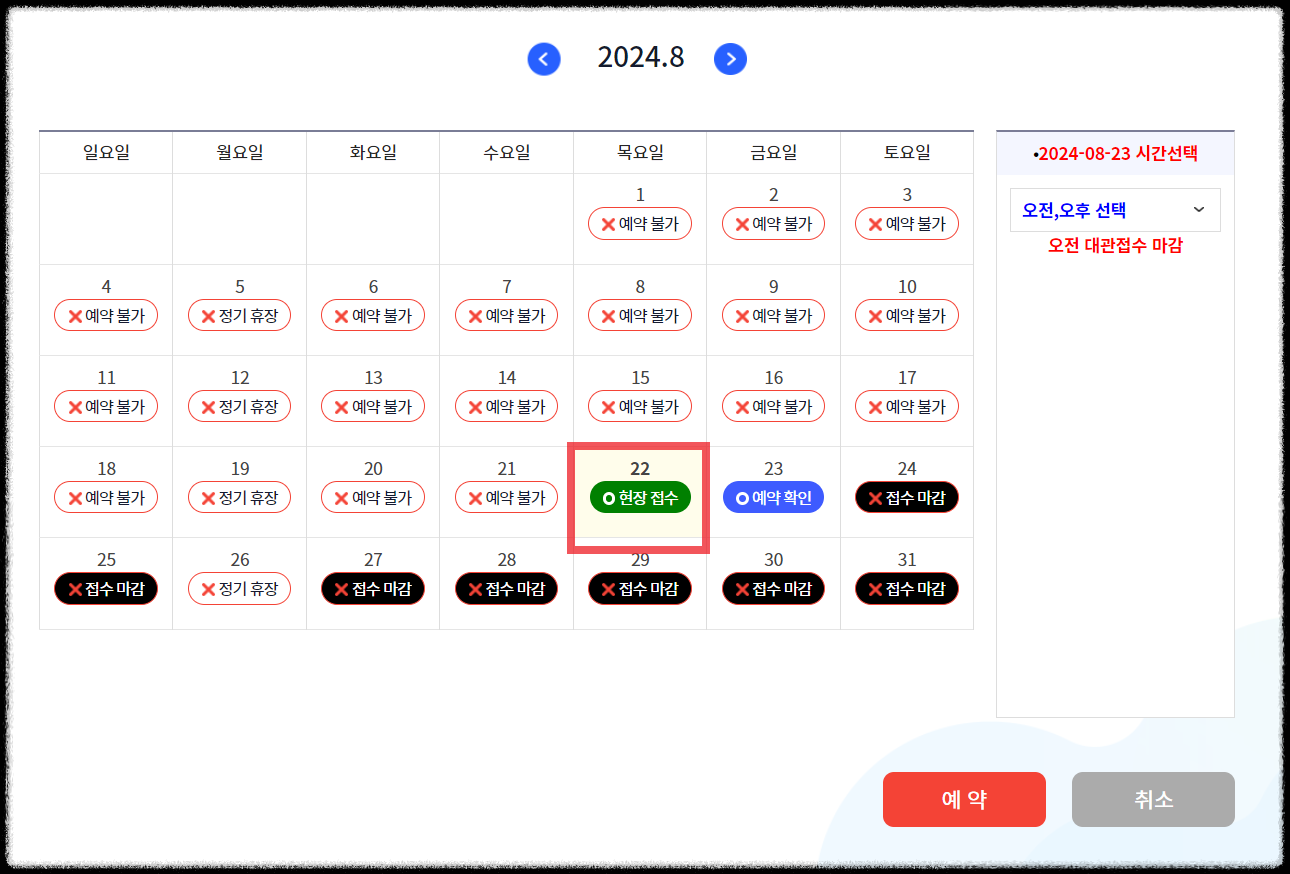The height and width of the screenshot is (874, 1290).
Task: Click 예약 불가 badge on August 3
Action: tap(907, 224)
